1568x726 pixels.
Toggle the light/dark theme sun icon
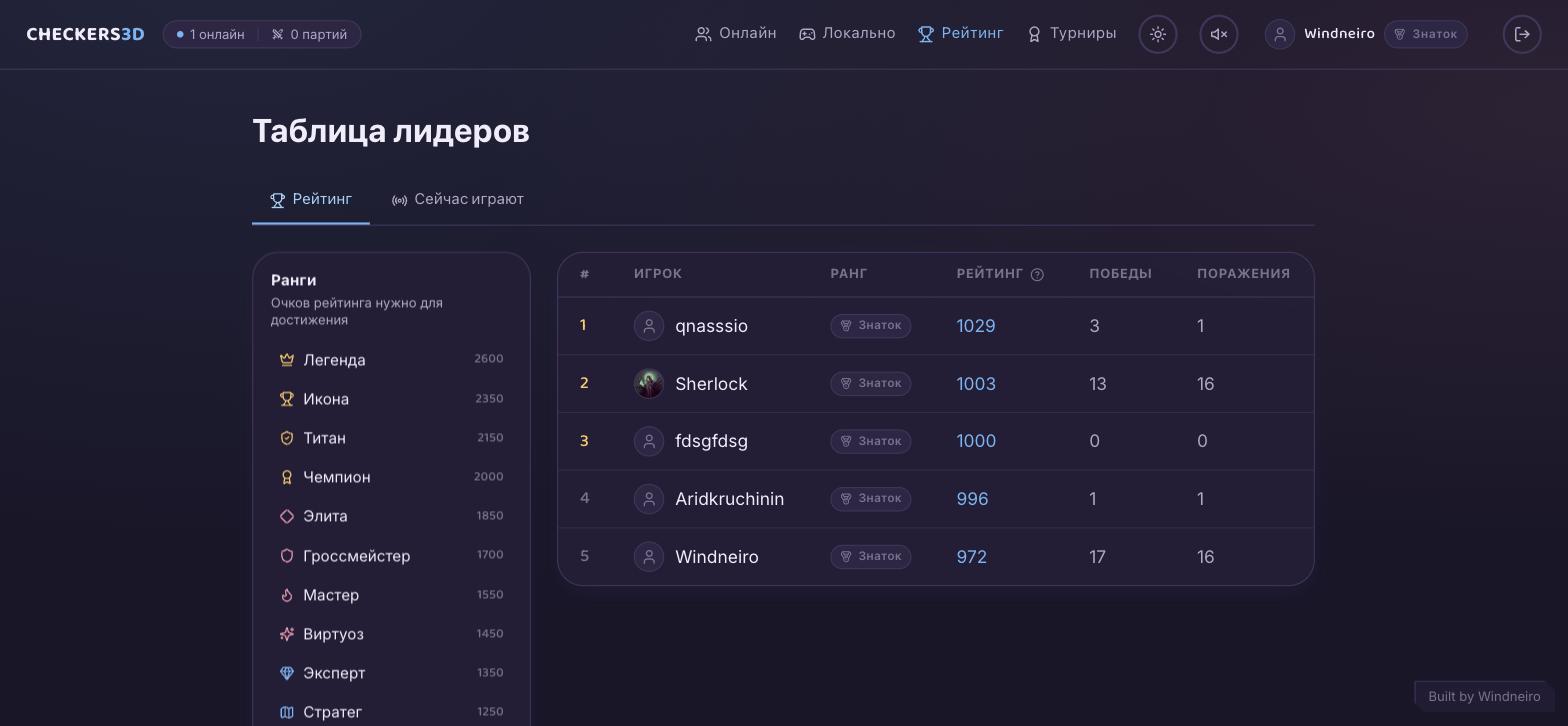click(1158, 34)
